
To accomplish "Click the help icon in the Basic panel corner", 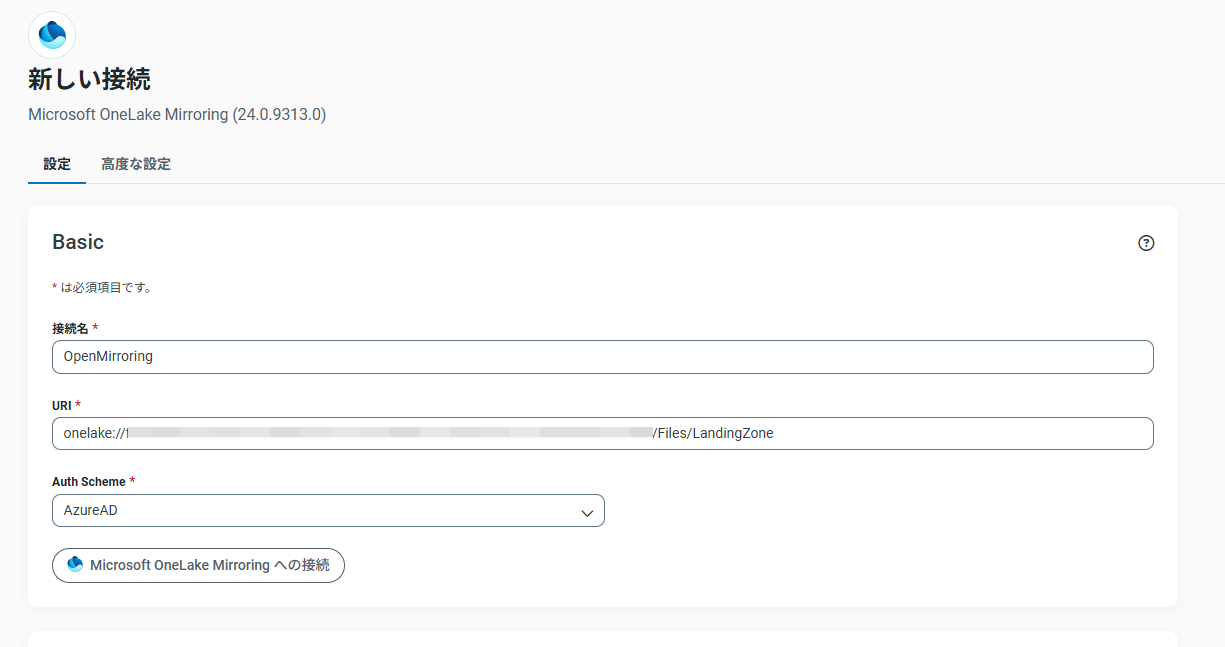I will (x=1146, y=242).
